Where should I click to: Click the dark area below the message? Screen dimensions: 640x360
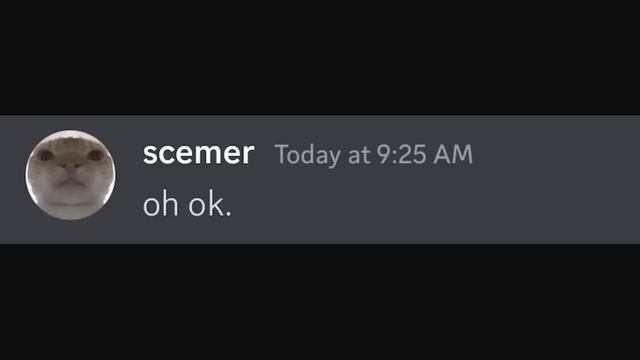point(320,302)
